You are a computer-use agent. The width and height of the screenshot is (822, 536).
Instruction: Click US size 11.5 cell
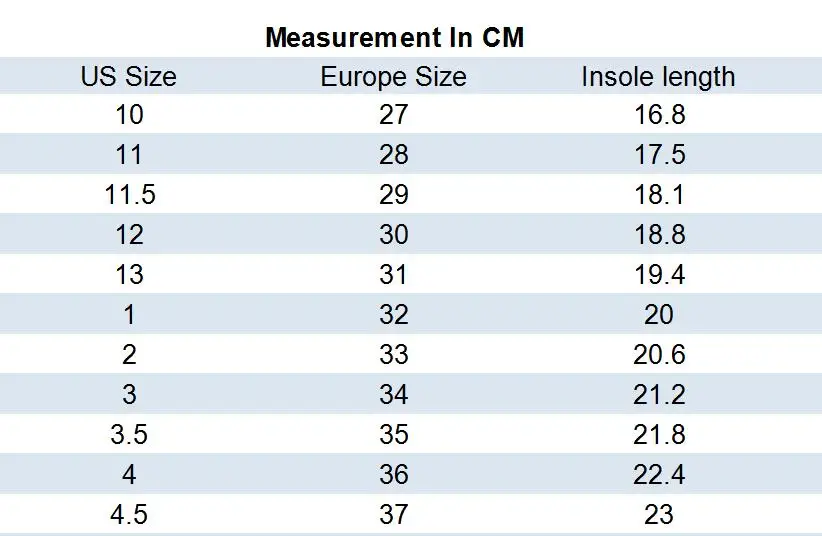(x=129, y=195)
